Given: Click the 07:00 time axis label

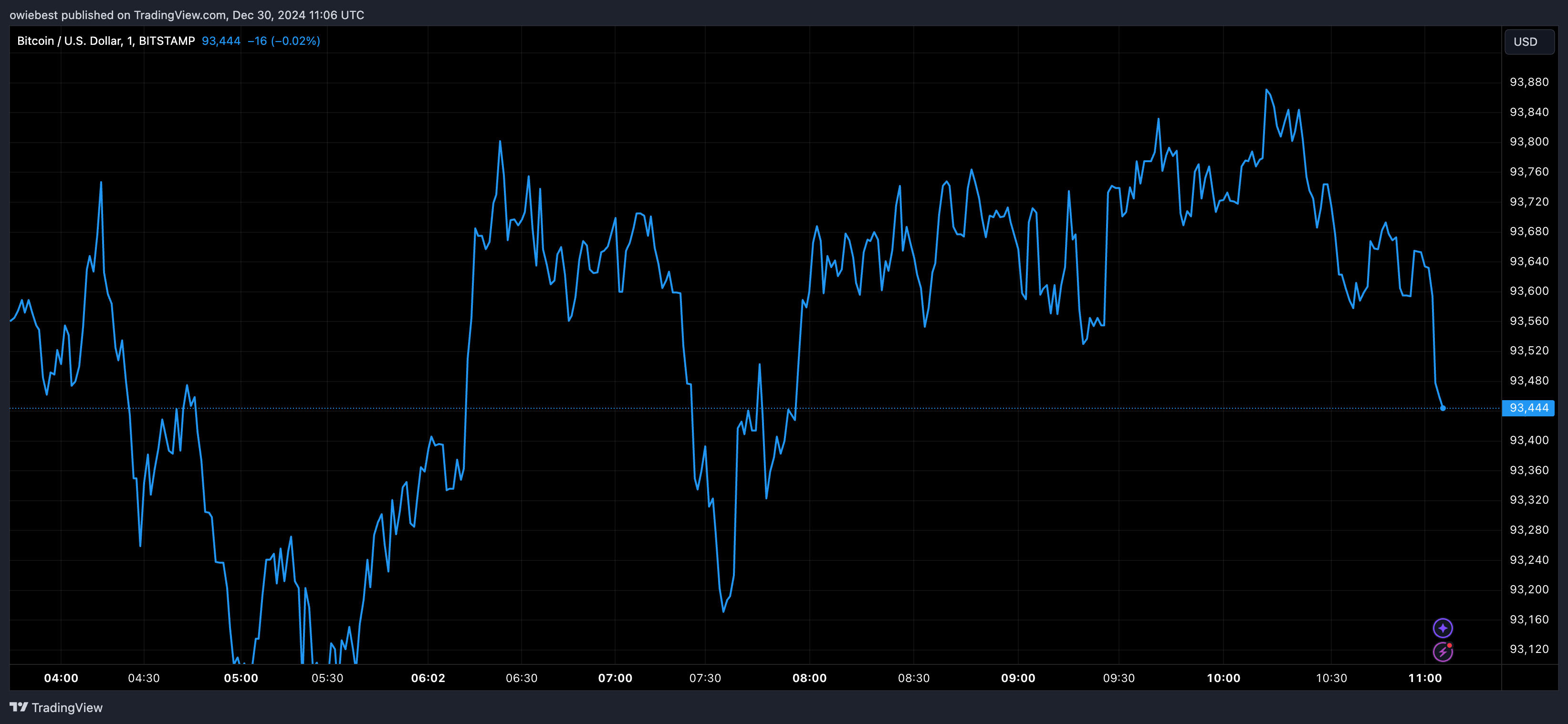Looking at the screenshot, I should pos(615,678).
